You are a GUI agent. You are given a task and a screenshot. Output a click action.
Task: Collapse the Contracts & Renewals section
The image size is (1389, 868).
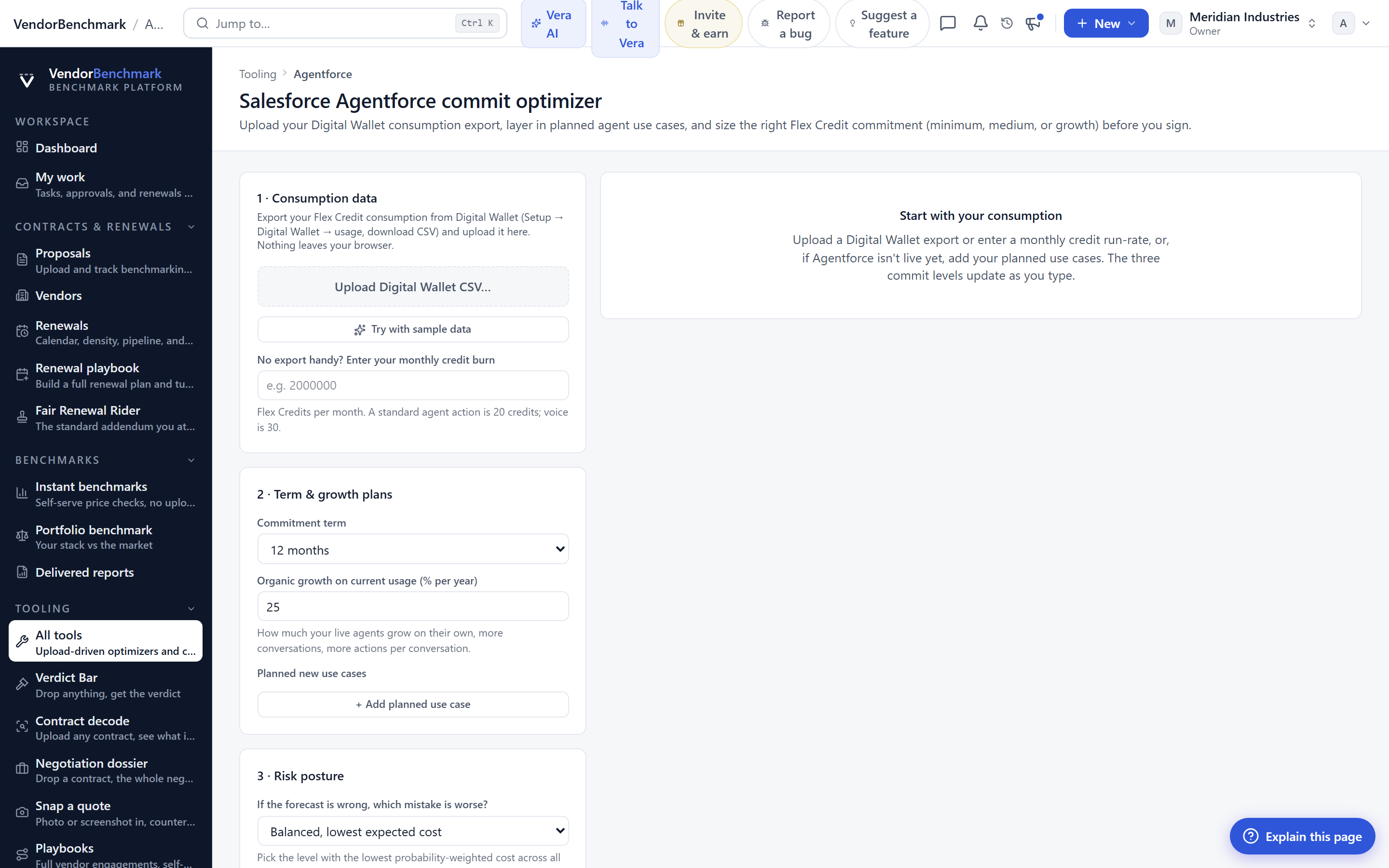pyautogui.click(x=191, y=227)
